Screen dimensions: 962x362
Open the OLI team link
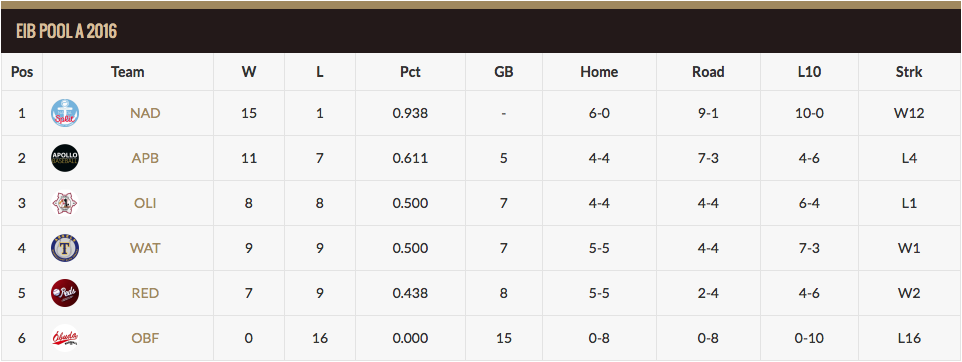[145, 203]
